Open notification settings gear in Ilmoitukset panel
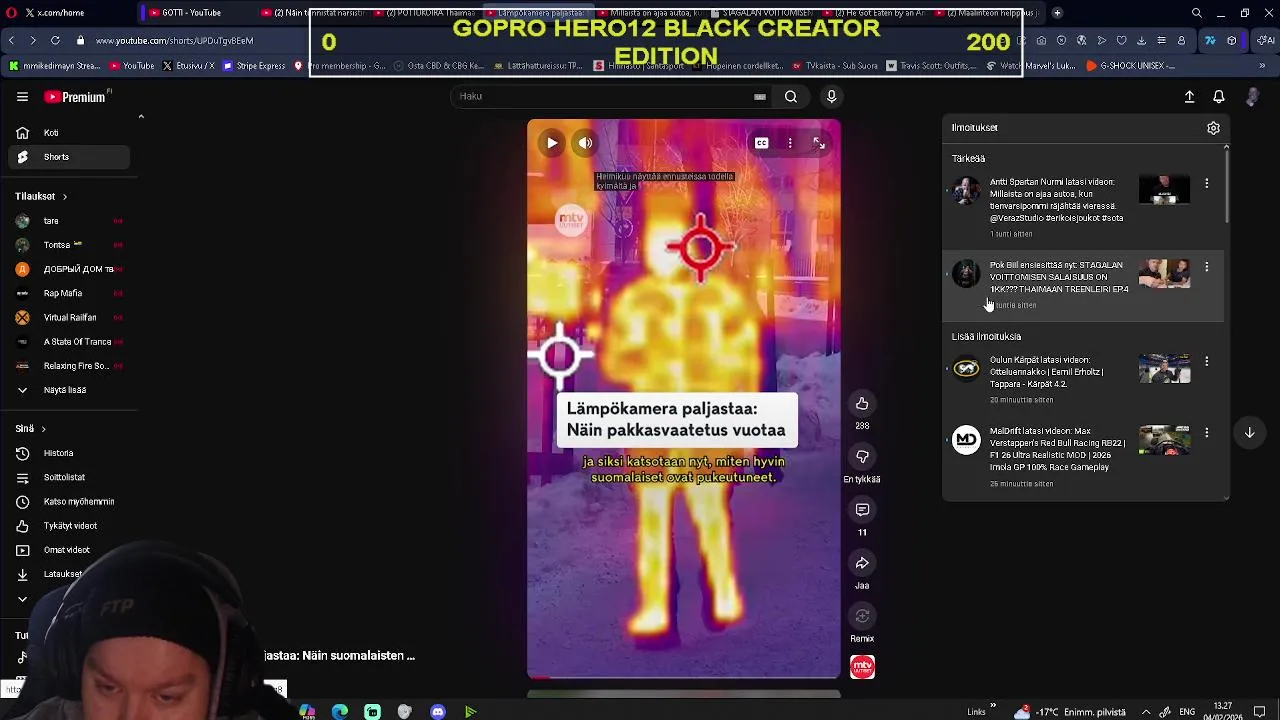1280x720 pixels. coord(1213,128)
